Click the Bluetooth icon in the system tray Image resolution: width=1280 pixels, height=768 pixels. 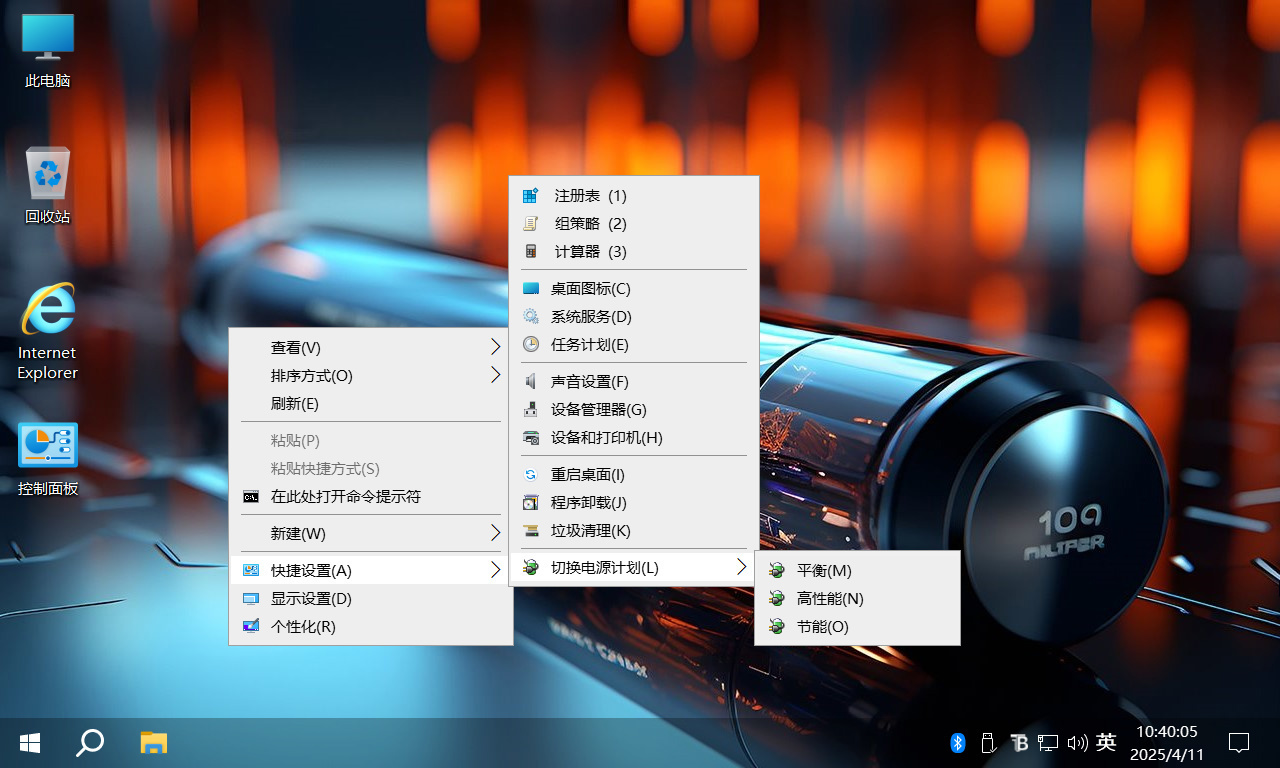(x=958, y=743)
